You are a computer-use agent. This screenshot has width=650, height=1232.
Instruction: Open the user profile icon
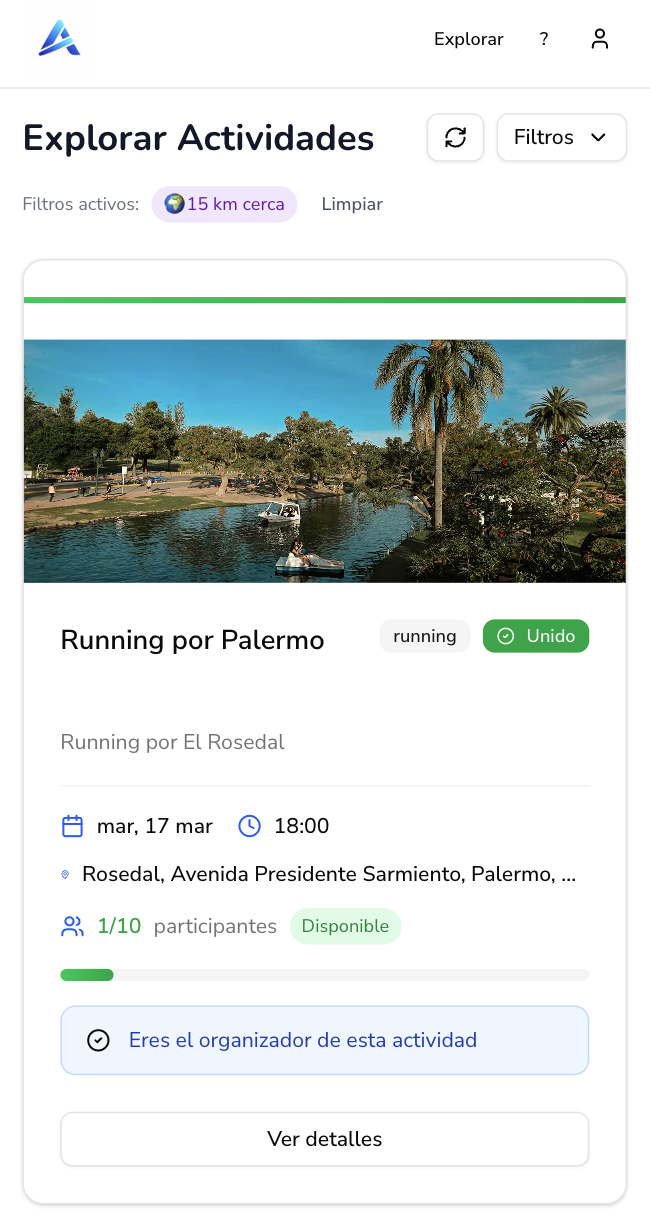[x=599, y=39]
